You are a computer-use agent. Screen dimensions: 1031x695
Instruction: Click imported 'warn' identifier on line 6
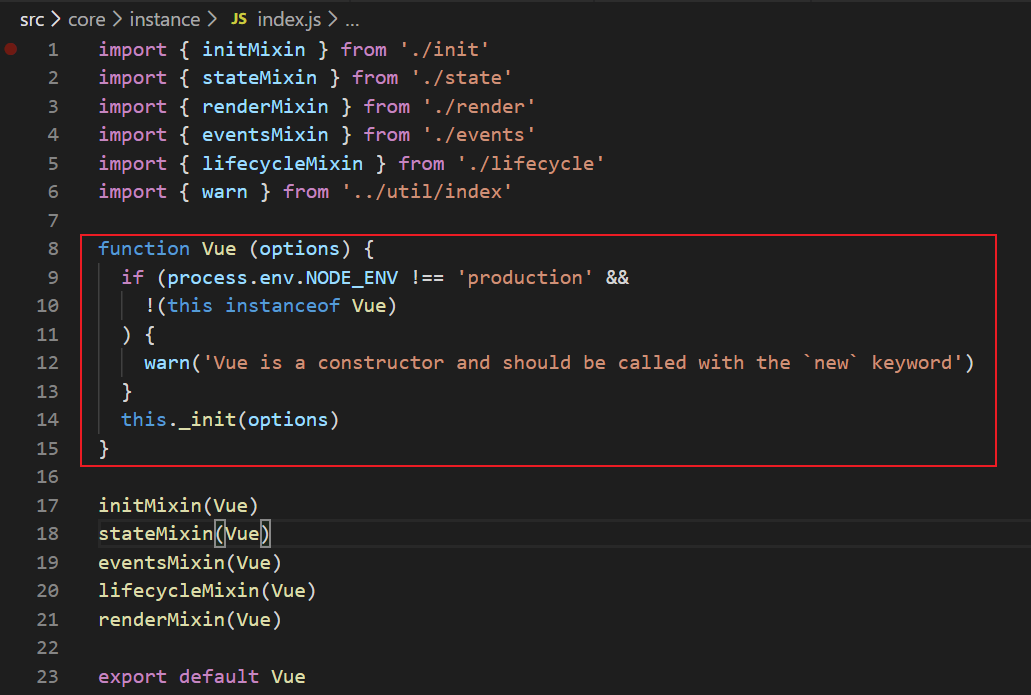point(225,192)
